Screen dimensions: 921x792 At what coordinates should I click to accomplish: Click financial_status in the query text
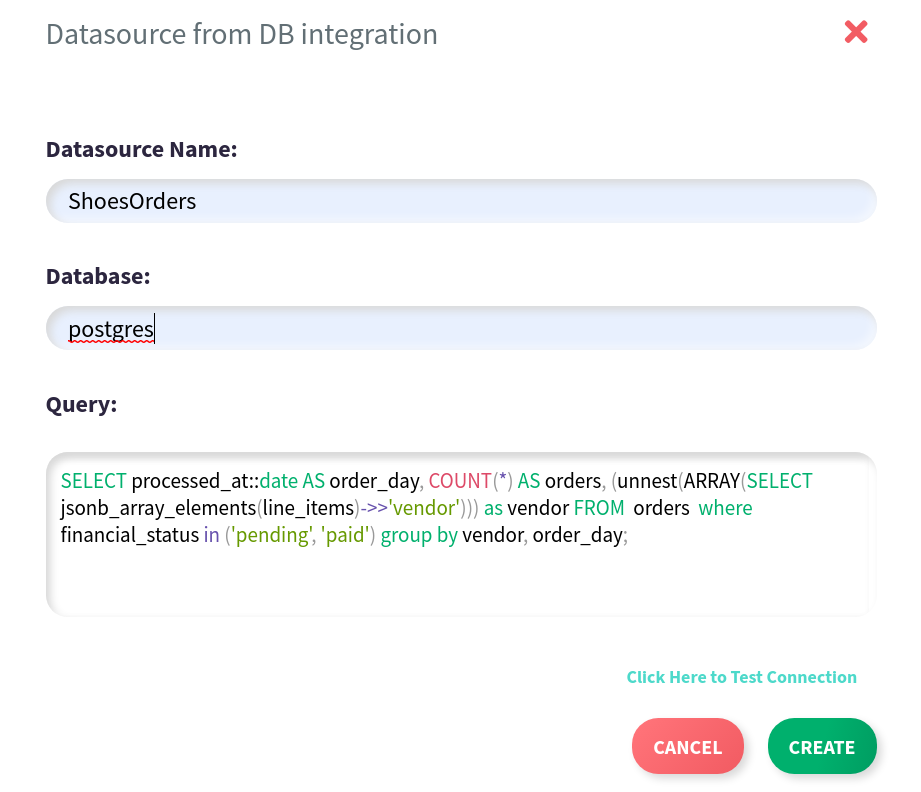click(130, 535)
